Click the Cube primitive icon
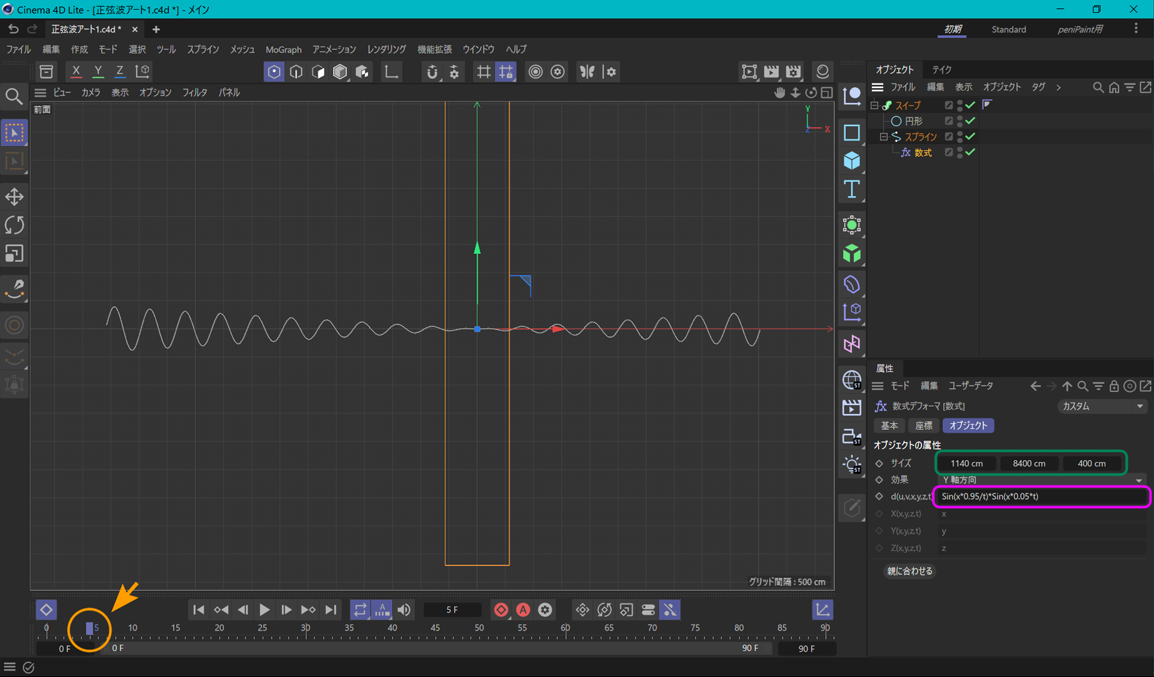This screenshot has height=677, width=1154. point(852,160)
